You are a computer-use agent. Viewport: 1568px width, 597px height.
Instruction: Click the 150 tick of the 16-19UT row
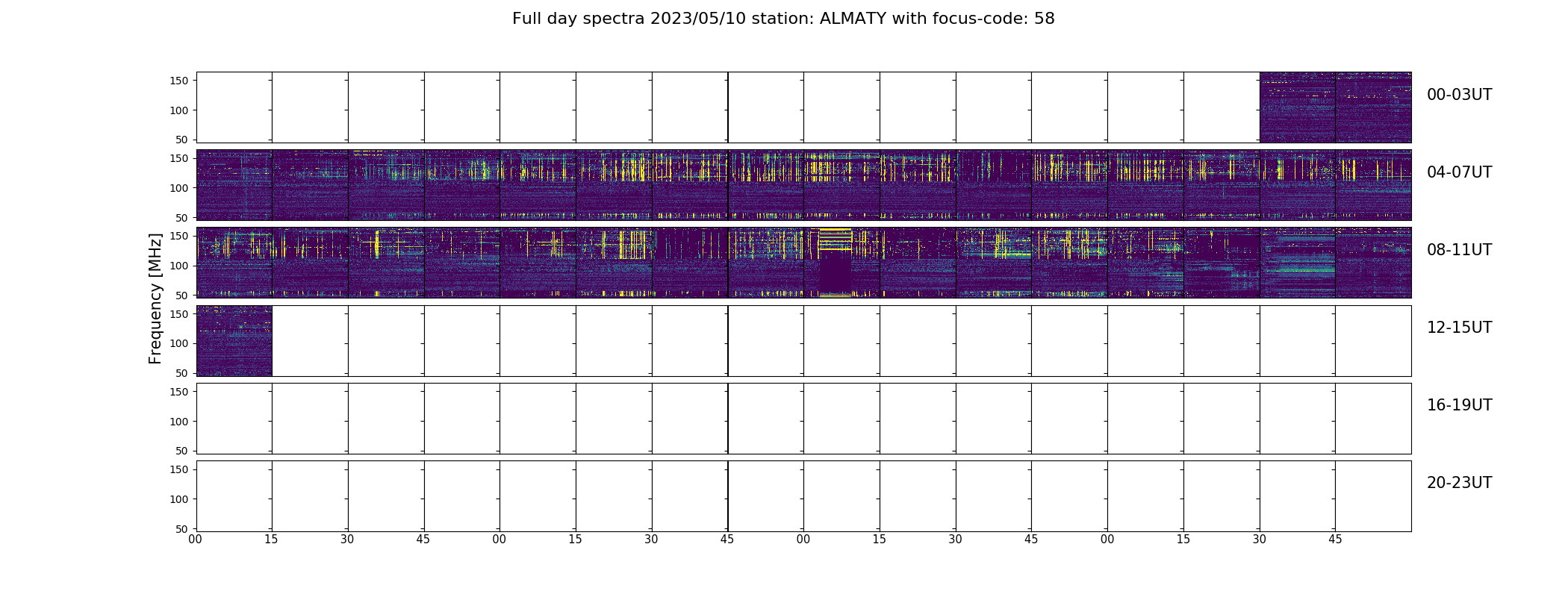tap(180, 392)
